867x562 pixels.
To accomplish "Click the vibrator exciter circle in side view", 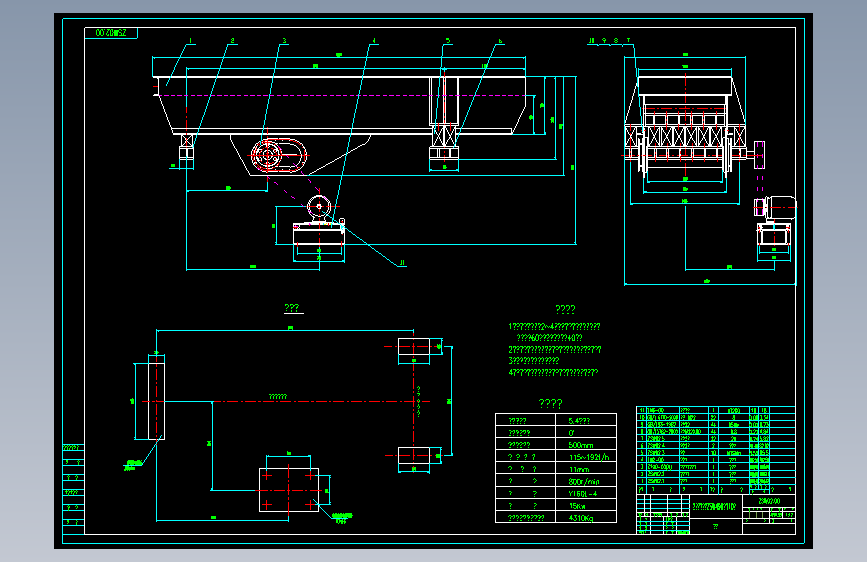I will tap(268, 155).
